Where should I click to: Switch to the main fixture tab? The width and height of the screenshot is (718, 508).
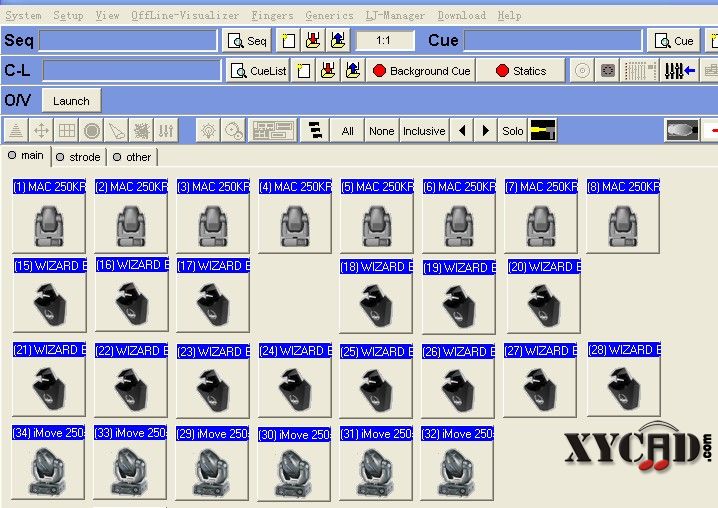click(26, 156)
